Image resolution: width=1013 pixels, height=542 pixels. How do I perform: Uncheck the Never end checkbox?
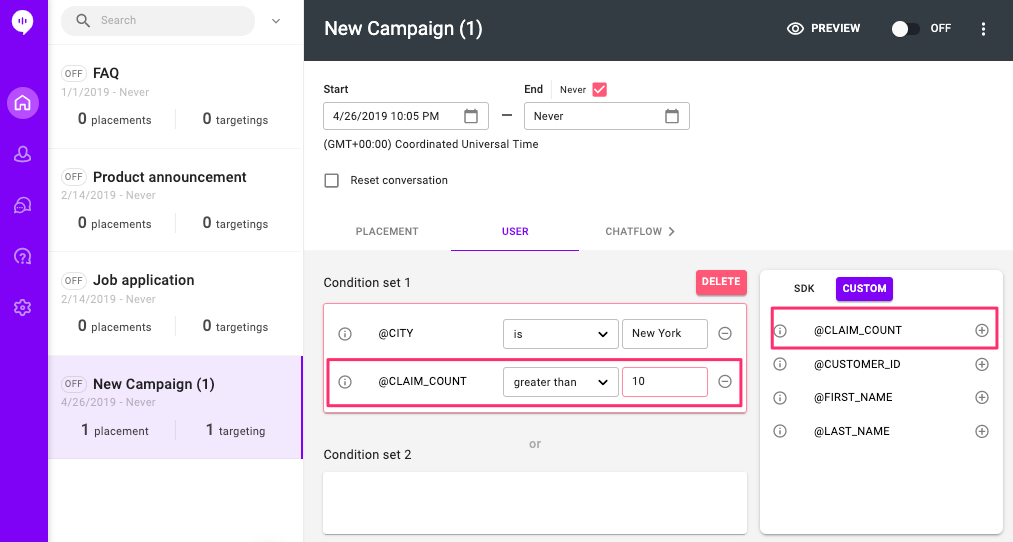click(600, 90)
